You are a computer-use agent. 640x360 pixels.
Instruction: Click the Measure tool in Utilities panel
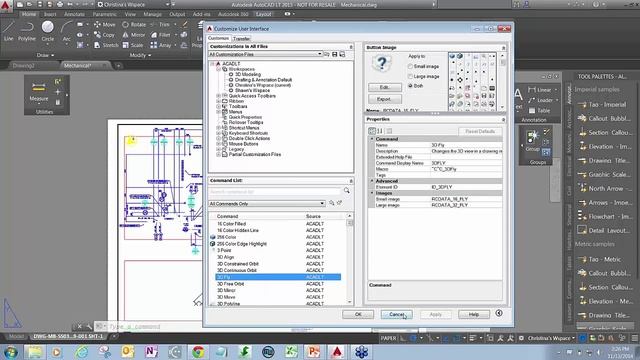click(x=39, y=92)
